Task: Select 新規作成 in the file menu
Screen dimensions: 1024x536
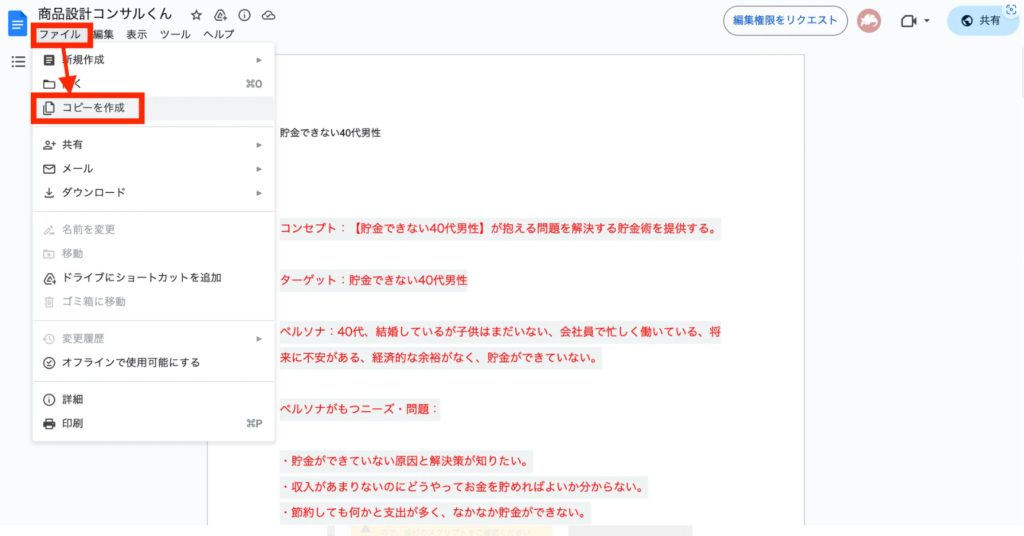Action: tap(153, 60)
